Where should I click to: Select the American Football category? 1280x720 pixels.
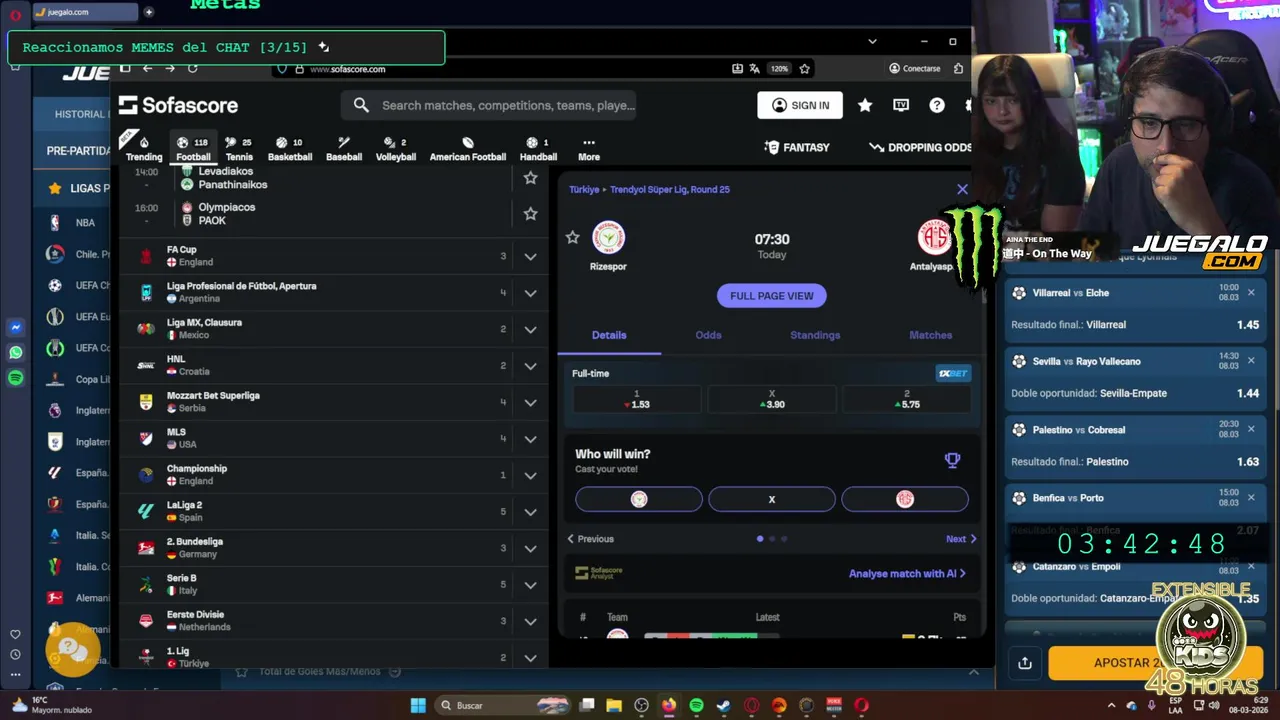[x=468, y=149]
